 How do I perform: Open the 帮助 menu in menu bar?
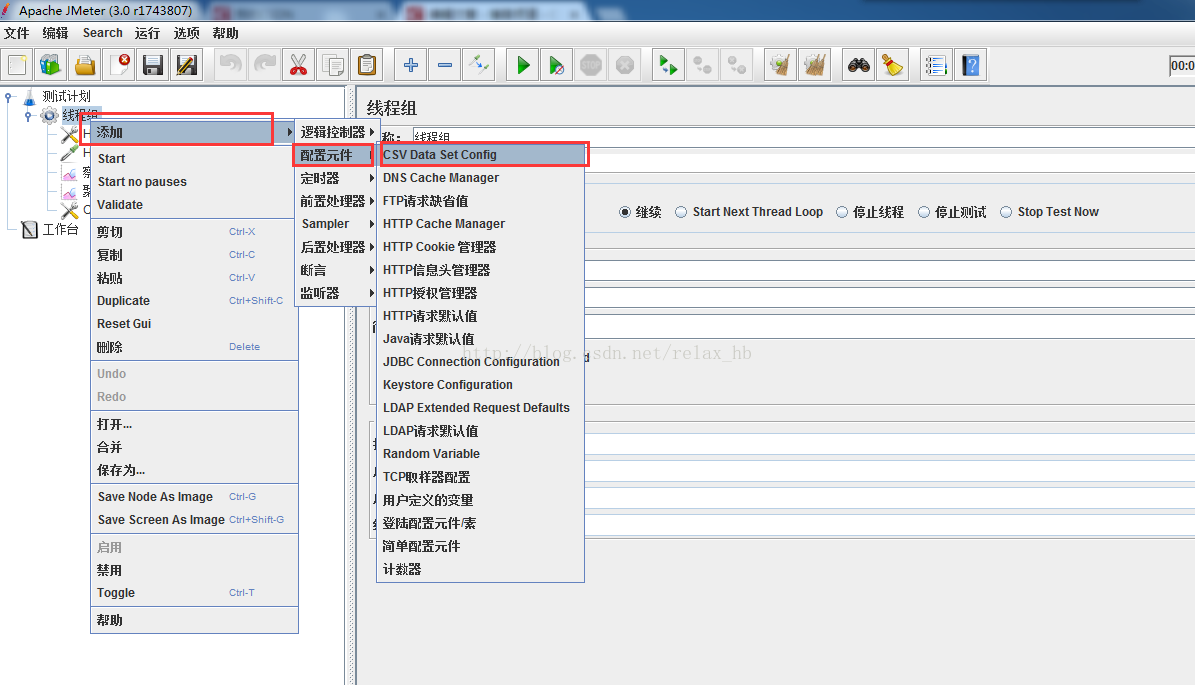pyautogui.click(x=226, y=33)
